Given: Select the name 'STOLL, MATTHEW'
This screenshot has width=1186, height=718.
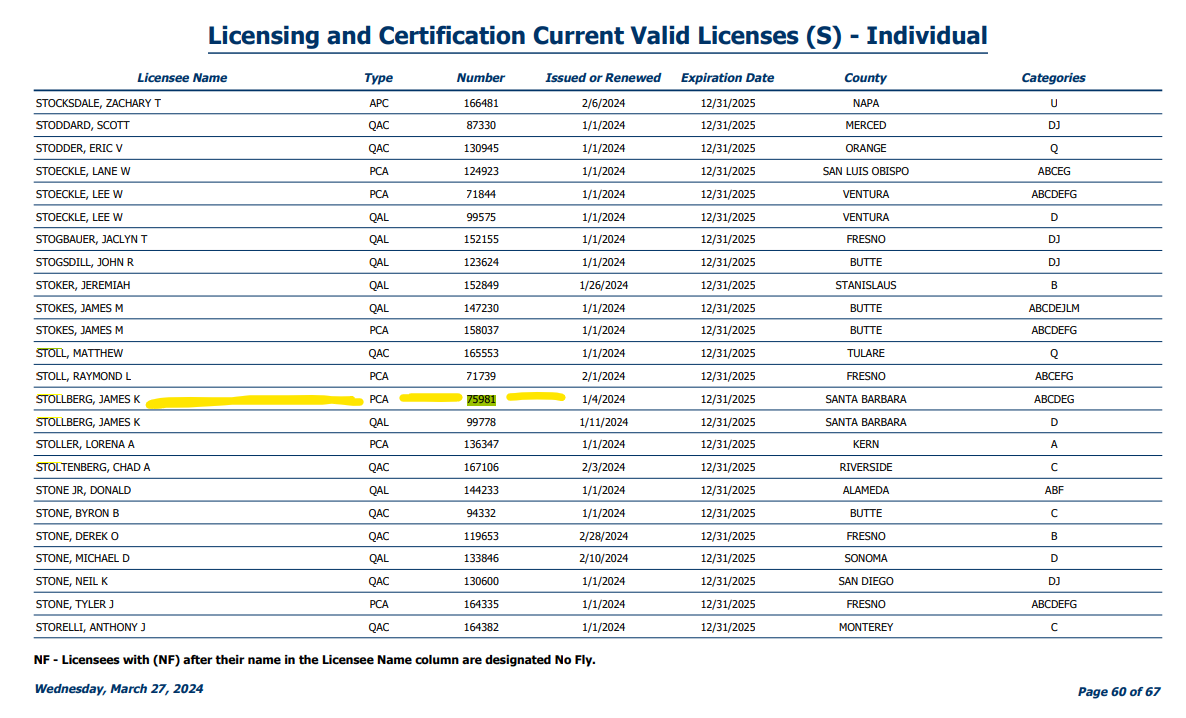Looking at the screenshot, I should tap(79, 353).
